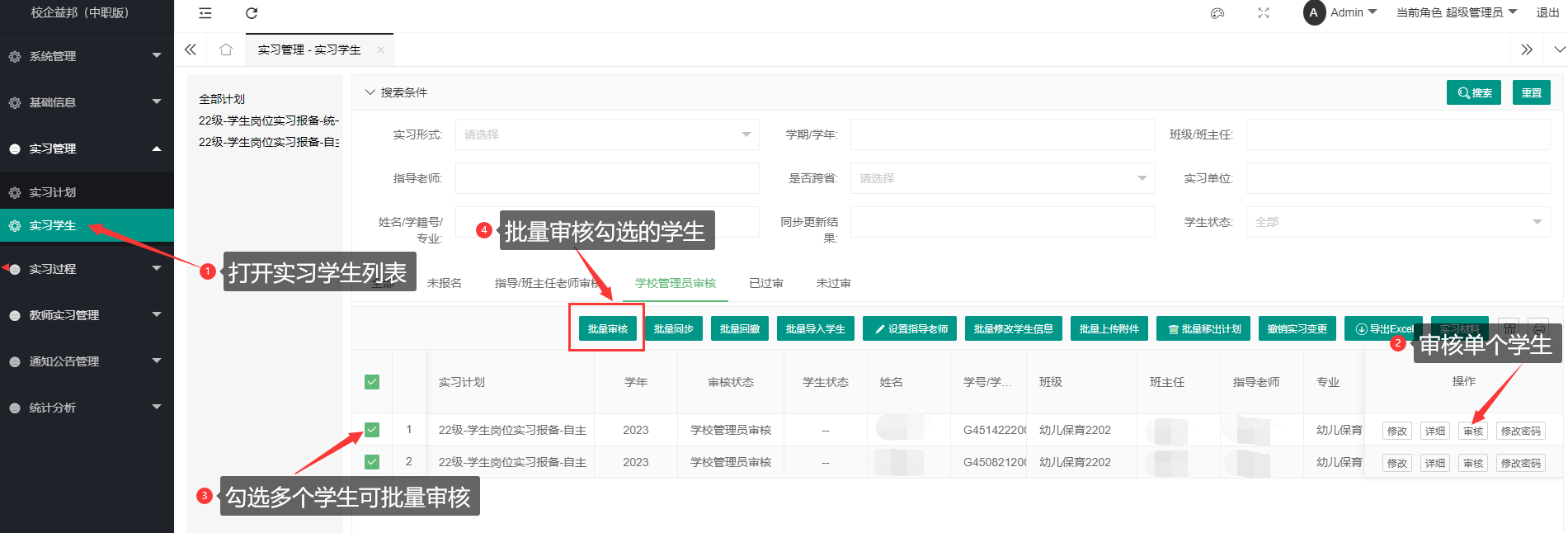
Task: Uncheck the second student row checkbox
Action: (x=372, y=462)
